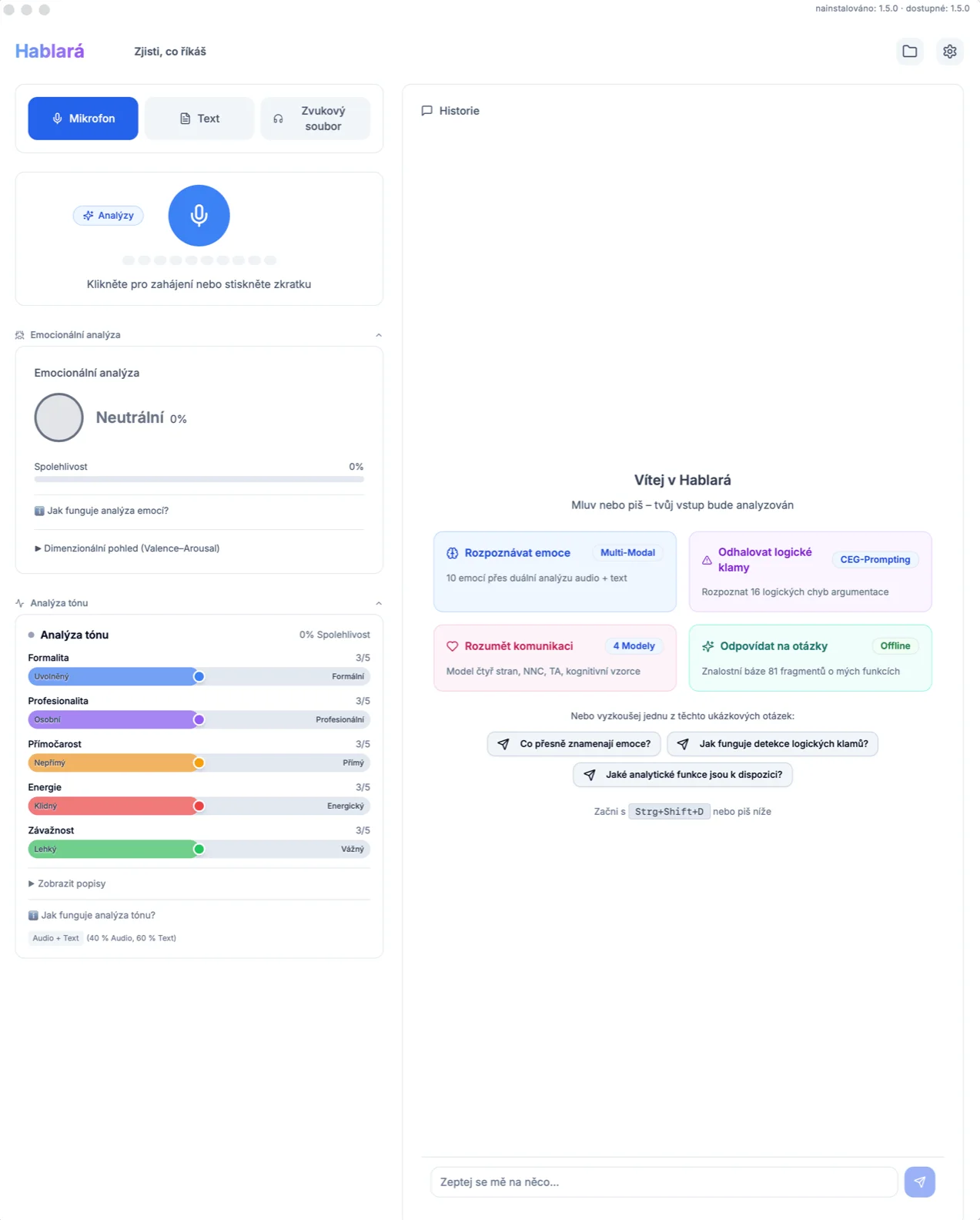Toggle the Analýzy pill button
Viewport: 980px width, 1220px height.
pyautogui.click(x=109, y=216)
